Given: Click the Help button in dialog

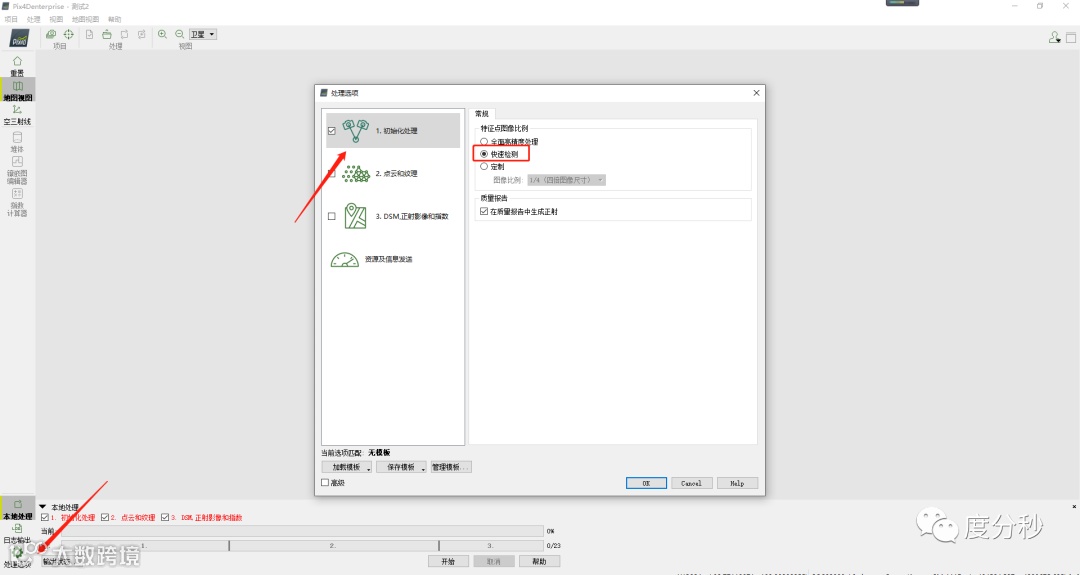Looking at the screenshot, I should tap(737, 483).
